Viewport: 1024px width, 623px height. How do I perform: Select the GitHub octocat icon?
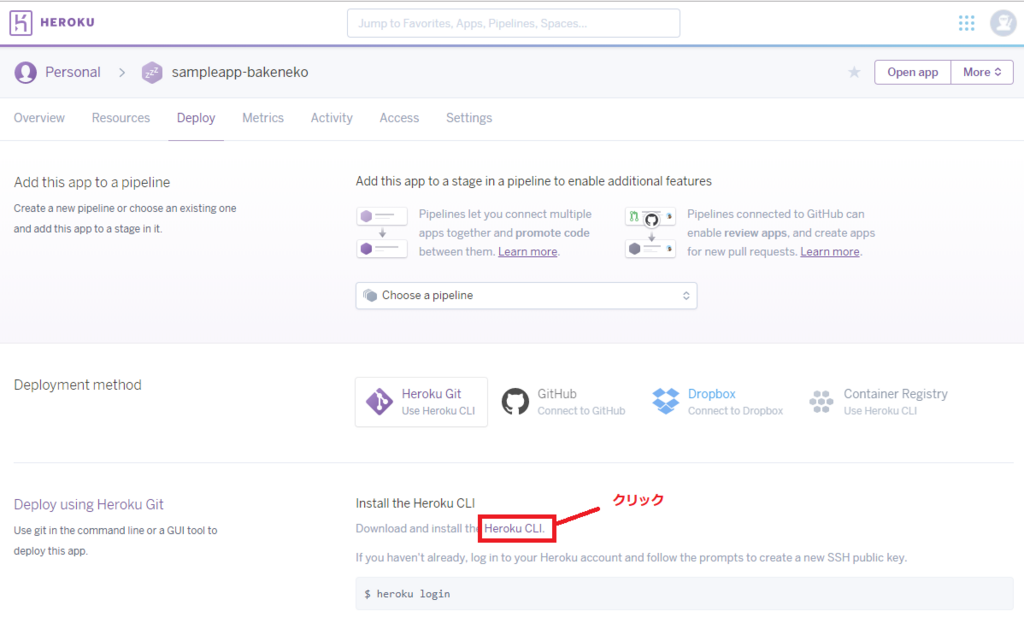pos(515,402)
